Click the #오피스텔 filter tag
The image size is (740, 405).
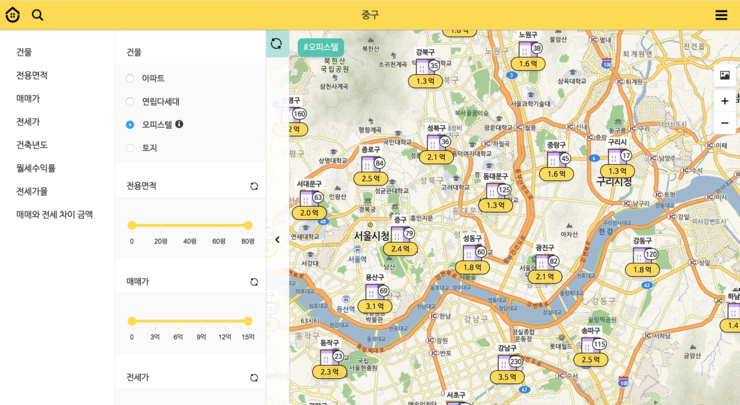pyautogui.click(x=321, y=47)
